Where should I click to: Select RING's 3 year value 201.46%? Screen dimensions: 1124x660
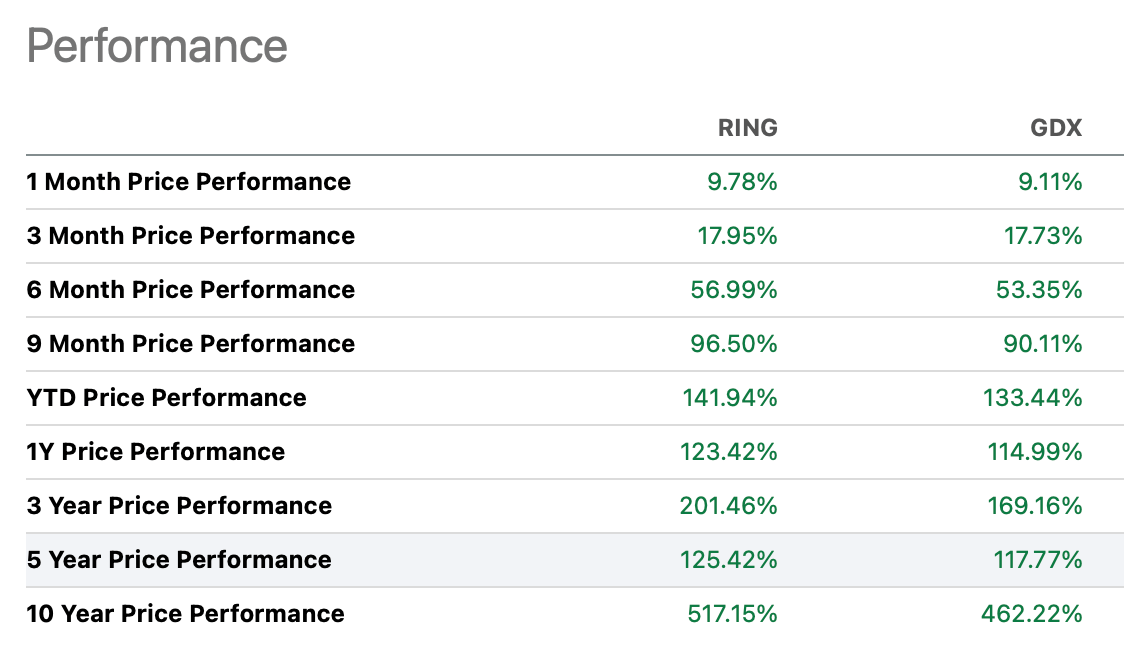(x=729, y=506)
